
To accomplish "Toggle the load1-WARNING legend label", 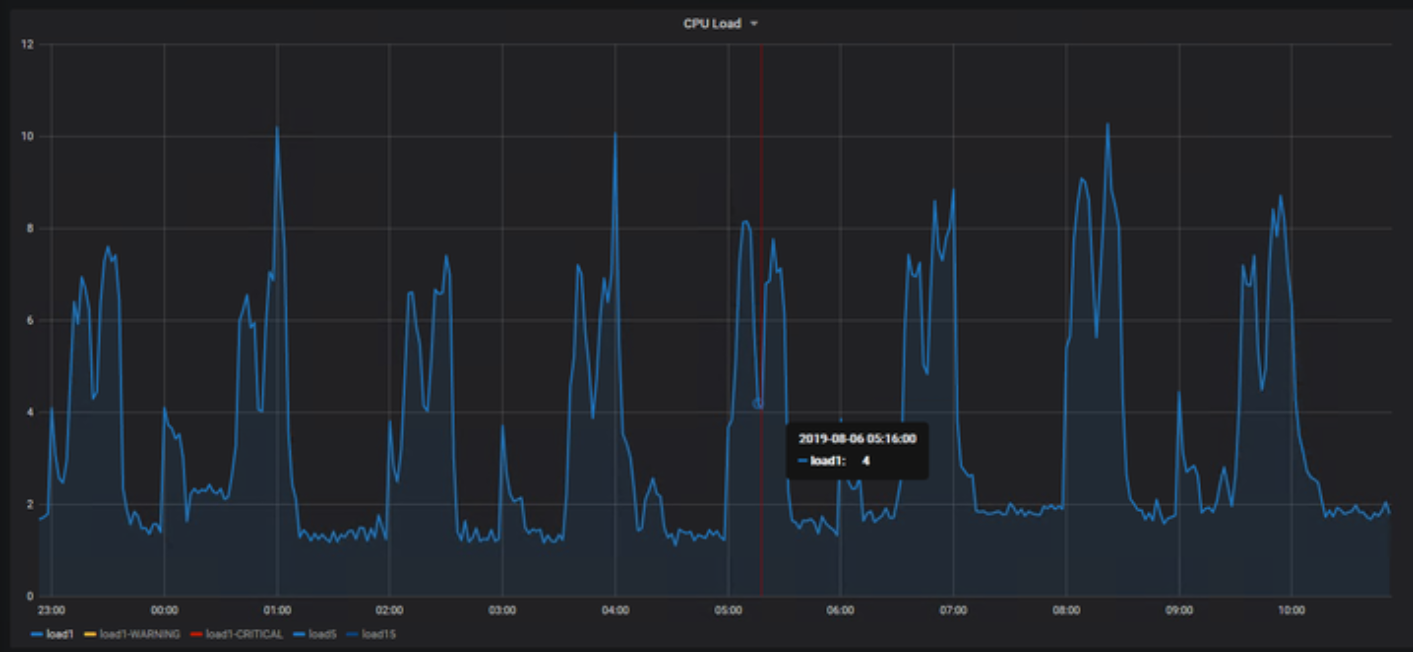I will coord(139,634).
